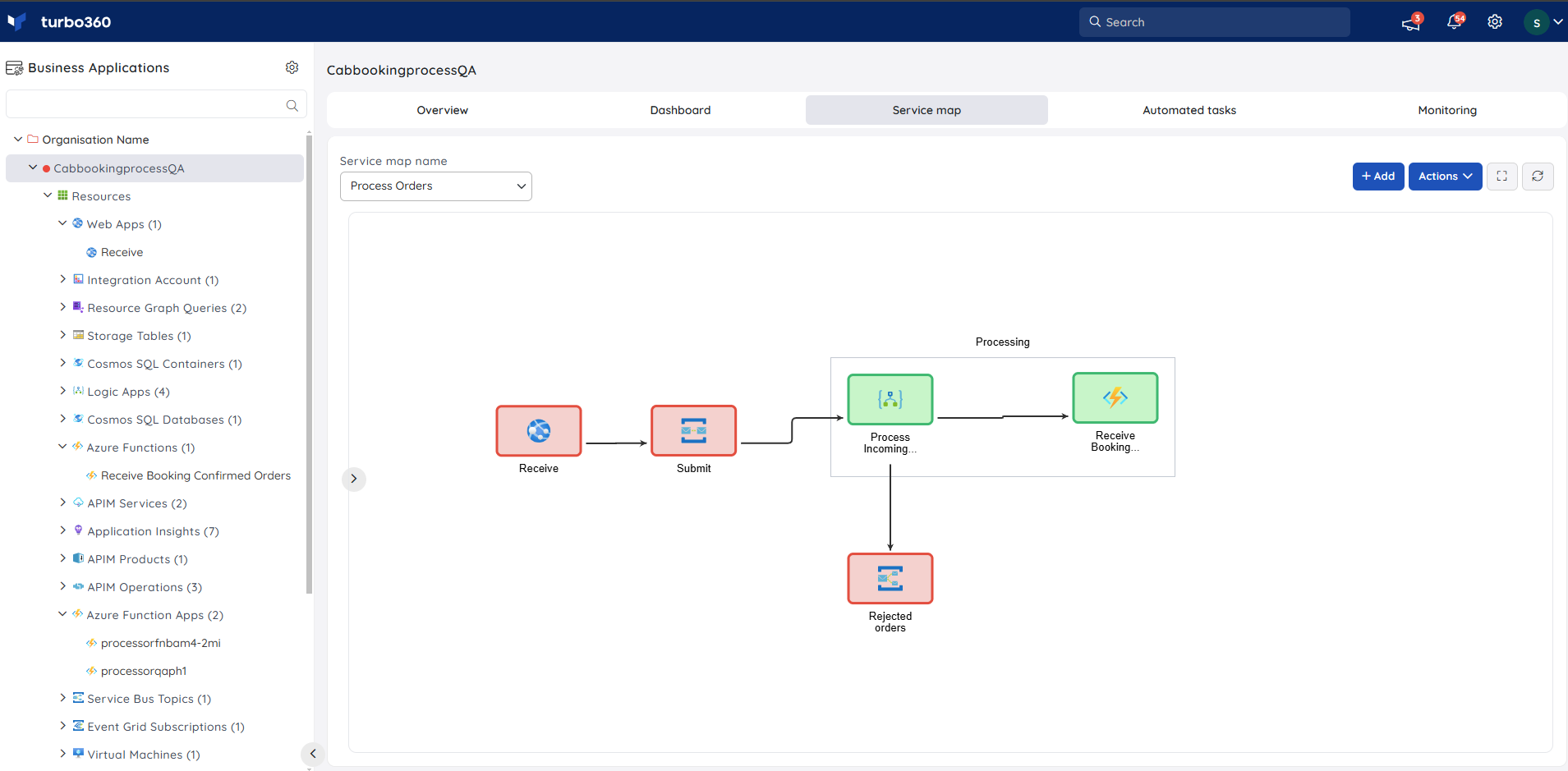Select the Receive web app node
1568x771 pixels.
(539, 431)
